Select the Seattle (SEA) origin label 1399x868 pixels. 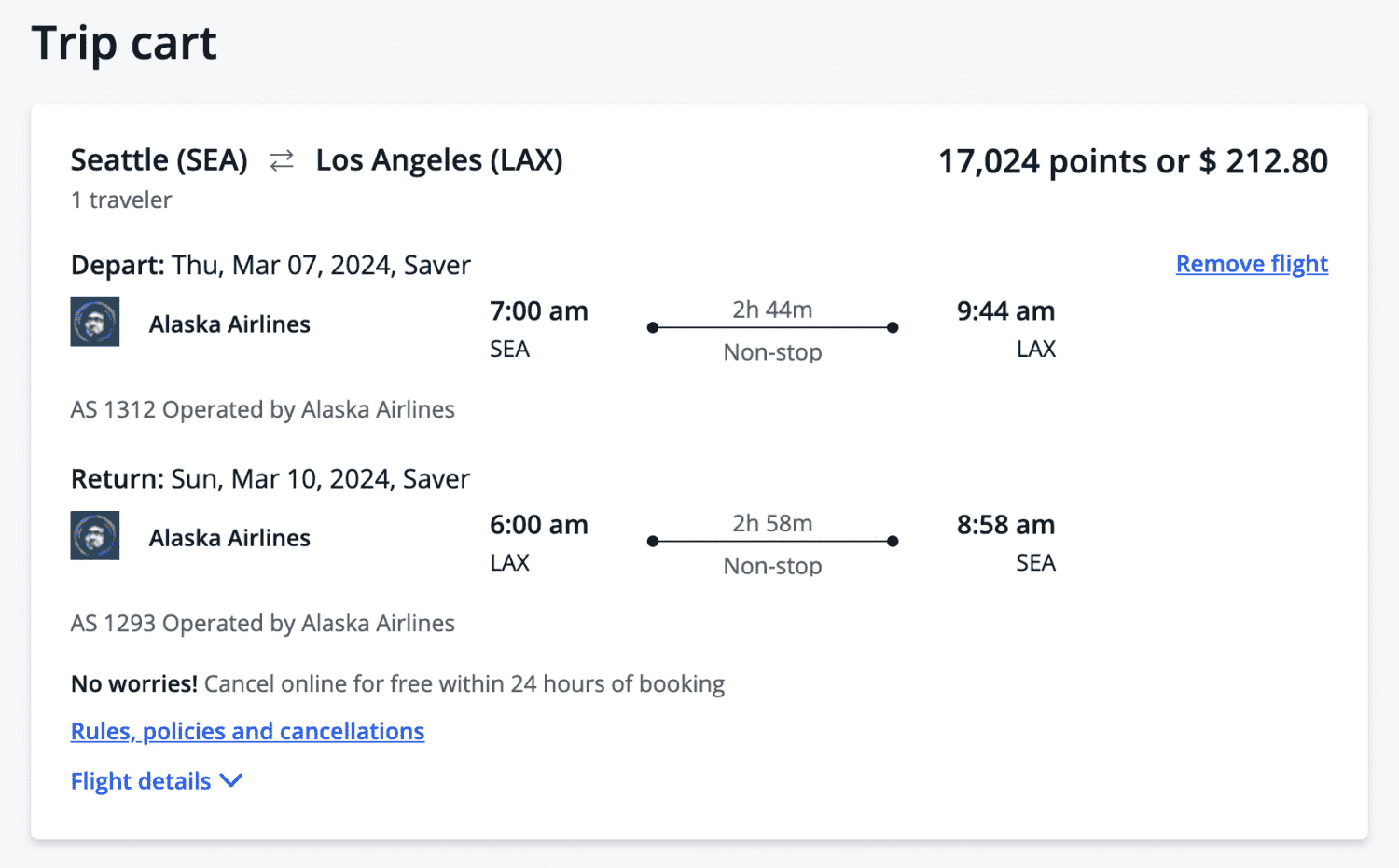tap(159, 159)
